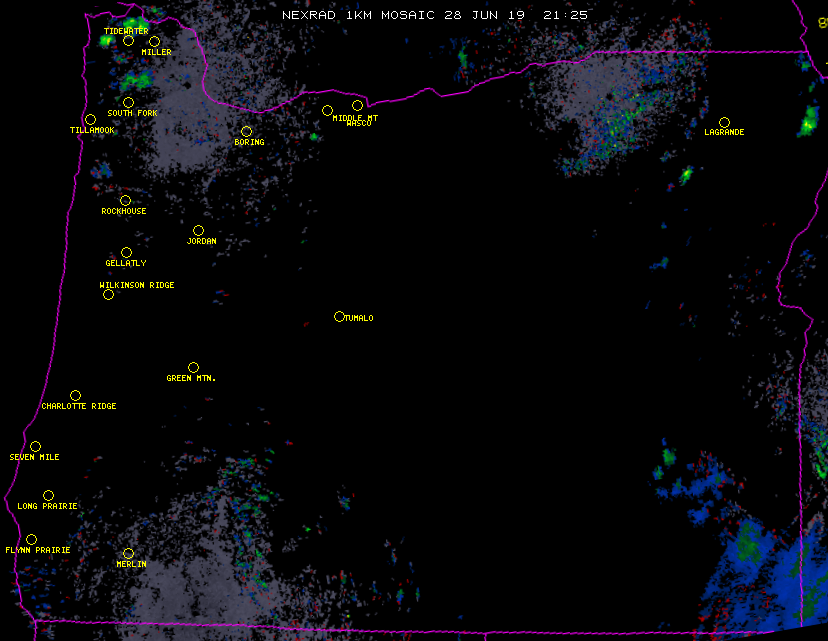Select the Seven Mile station marker

tap(35, 446)
